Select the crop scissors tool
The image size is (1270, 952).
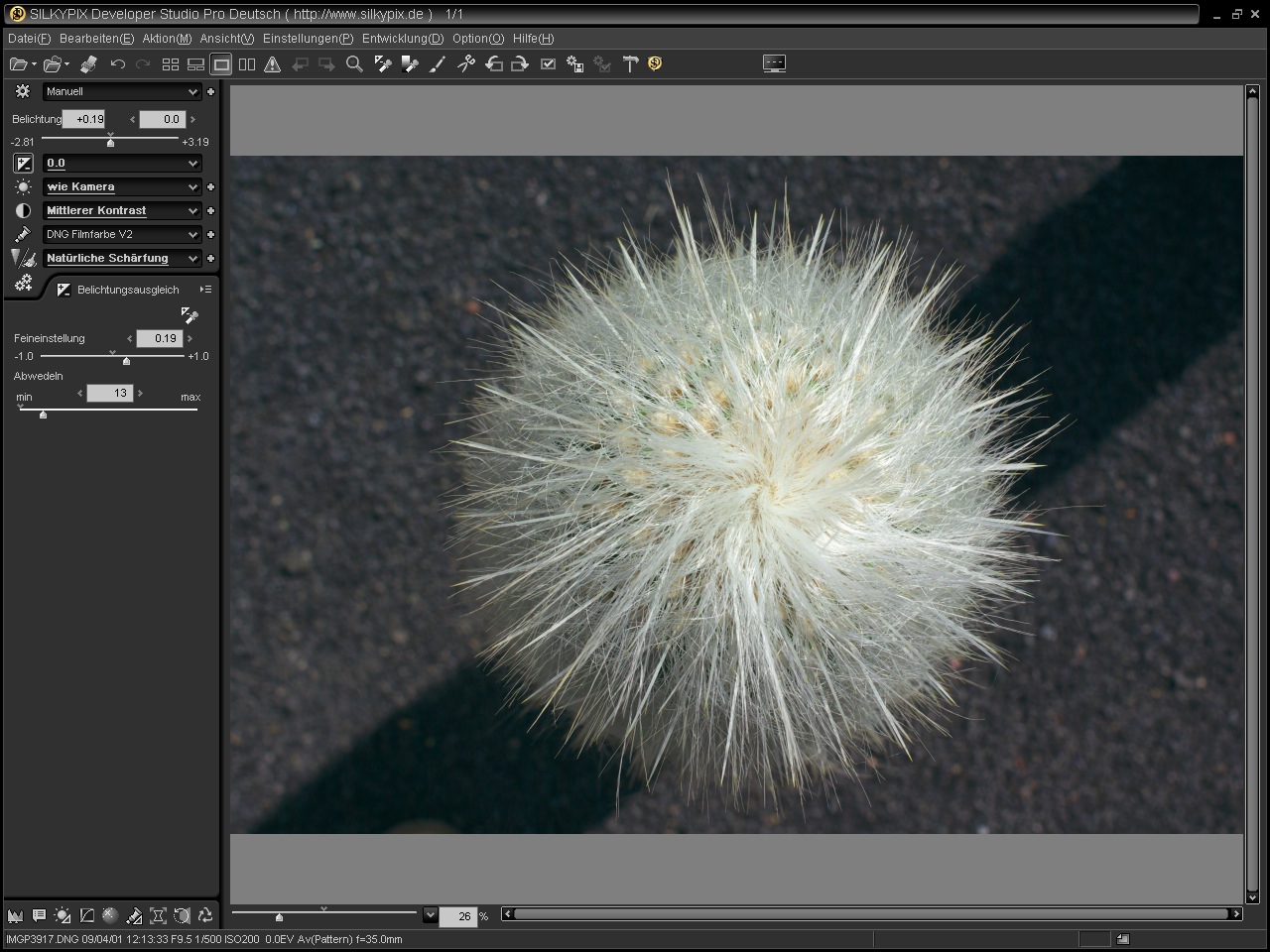tap(465, 64)
